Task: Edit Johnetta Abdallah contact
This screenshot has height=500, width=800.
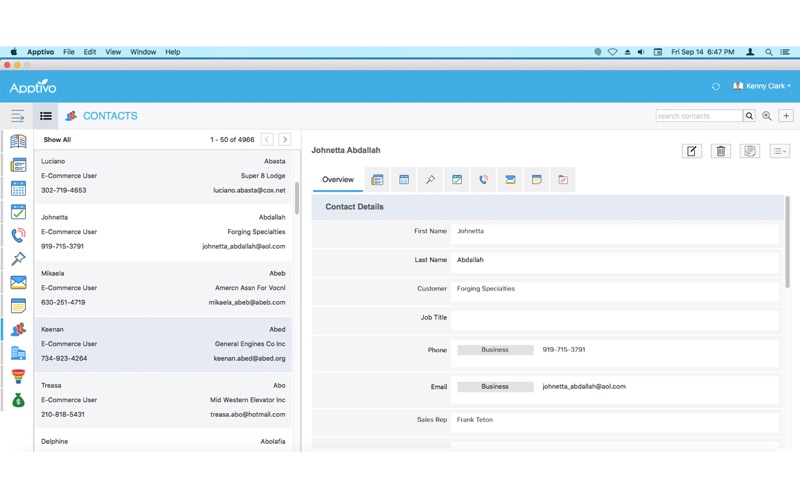Action: (692, 151)
